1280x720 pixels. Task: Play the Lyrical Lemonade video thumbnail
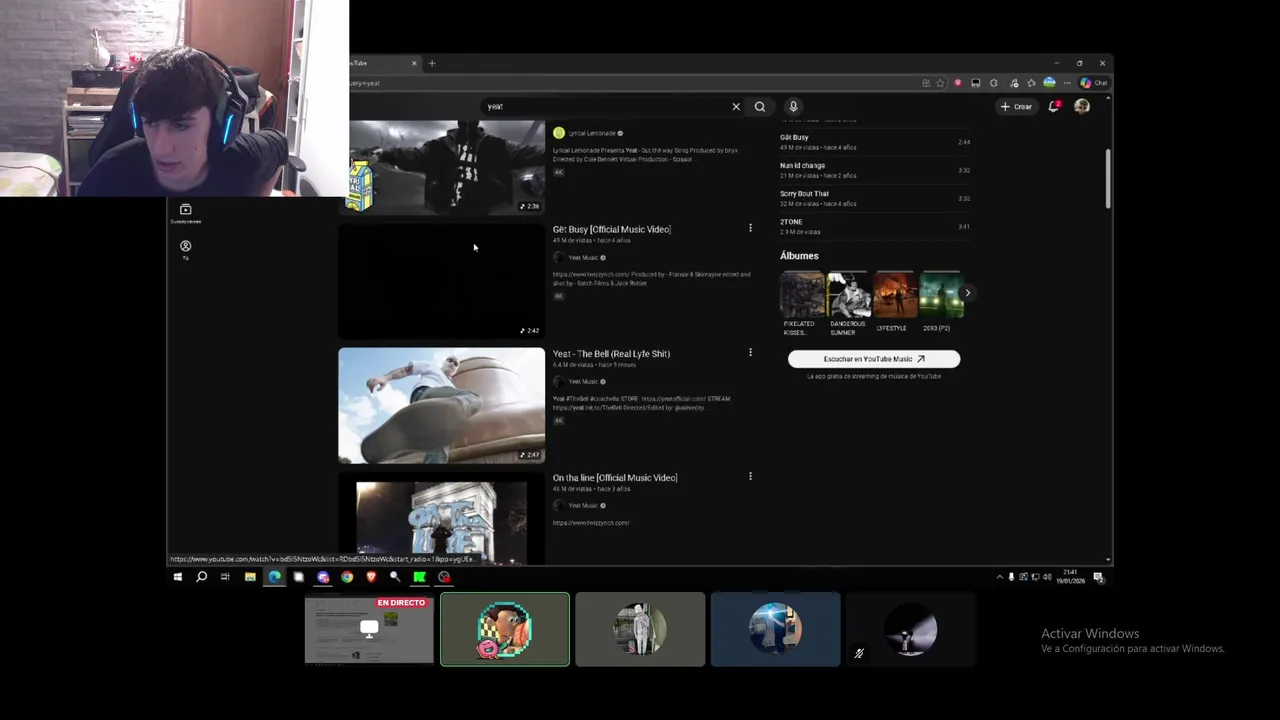click(x=442, y=167)
